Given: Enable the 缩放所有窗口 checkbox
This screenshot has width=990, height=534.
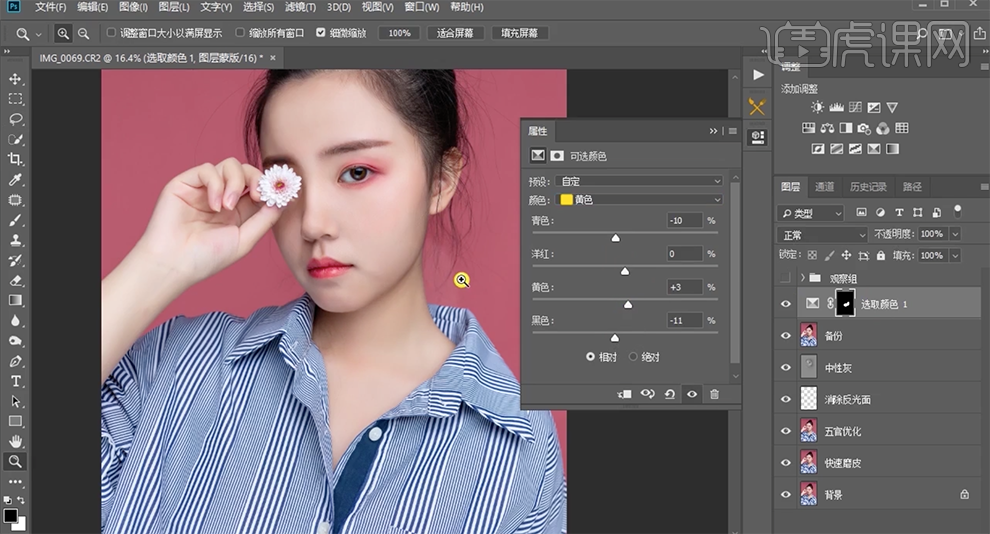Looking at the screenshot, I should coord(240,33).
